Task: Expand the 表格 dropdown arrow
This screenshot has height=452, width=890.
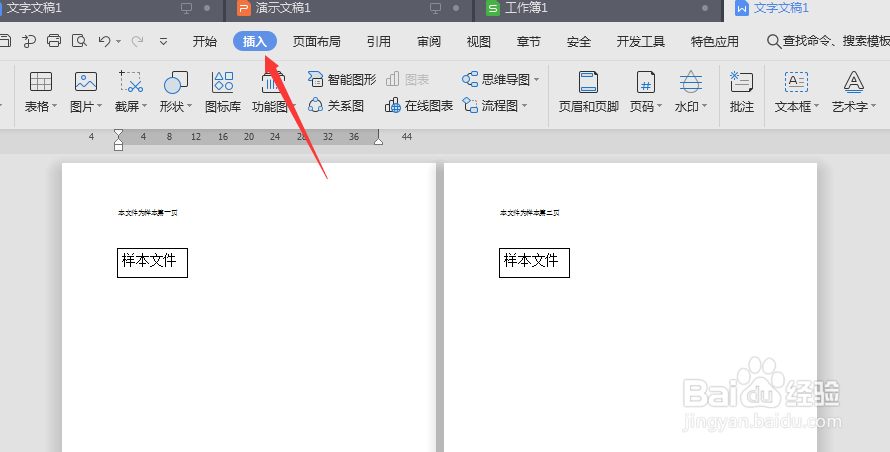Action: pos(54,106)
